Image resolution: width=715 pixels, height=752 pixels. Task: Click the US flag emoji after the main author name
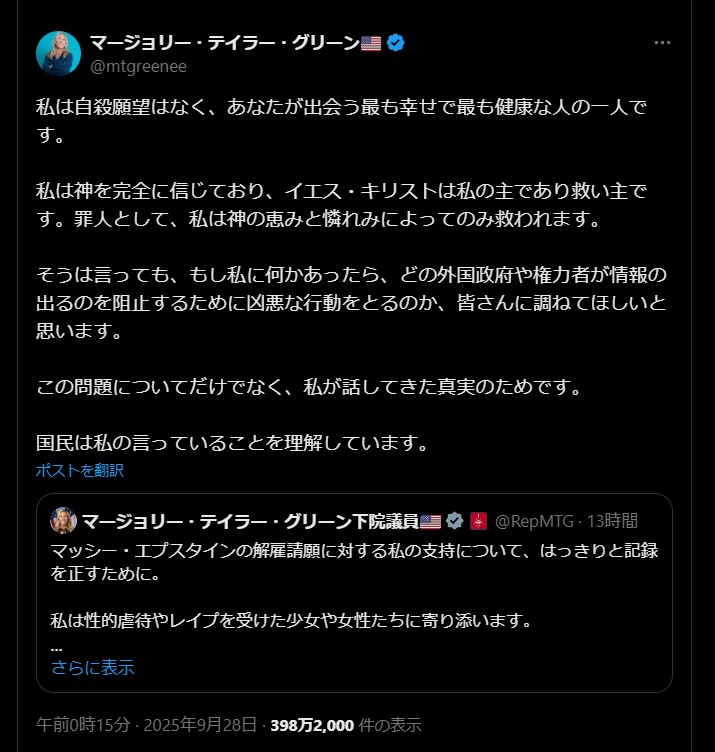pos(371,43)
